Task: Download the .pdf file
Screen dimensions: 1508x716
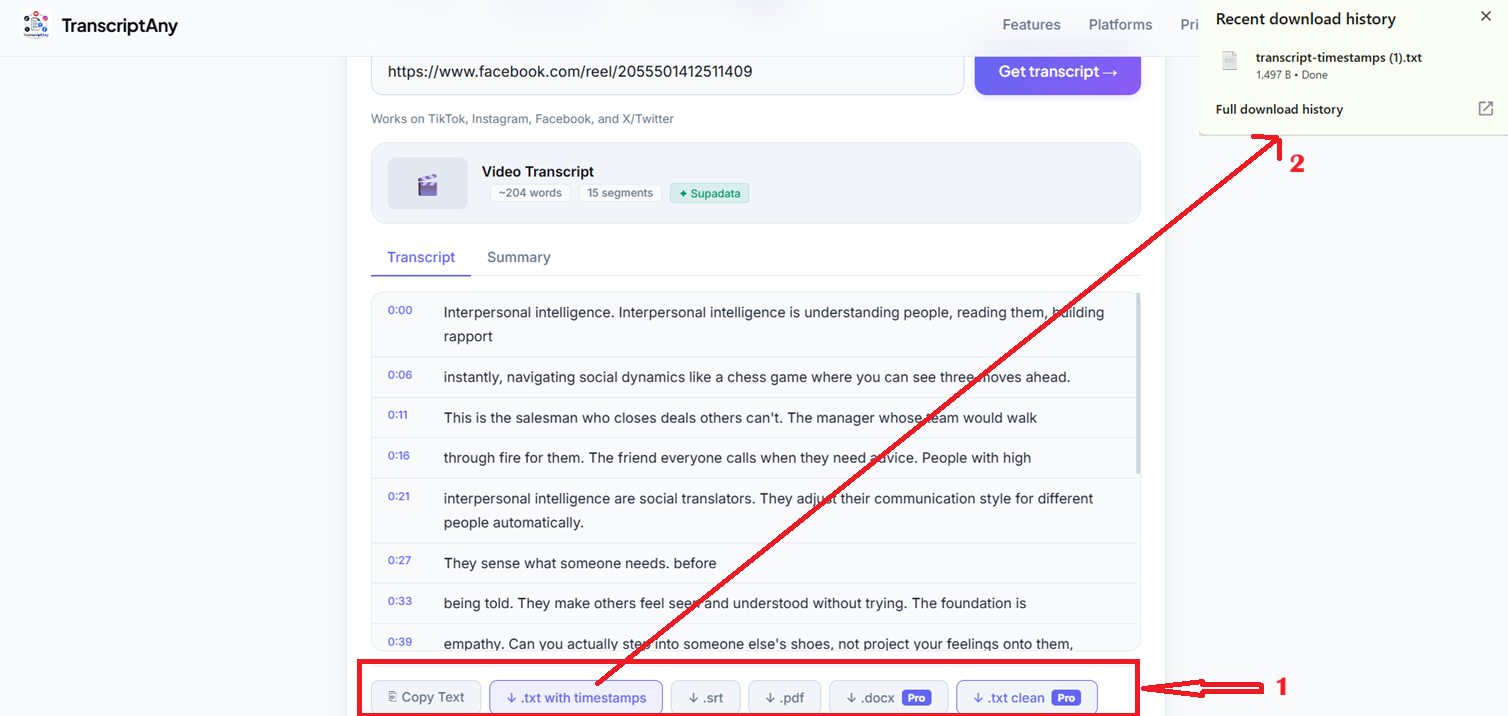Action: click(x=784, y=697)
